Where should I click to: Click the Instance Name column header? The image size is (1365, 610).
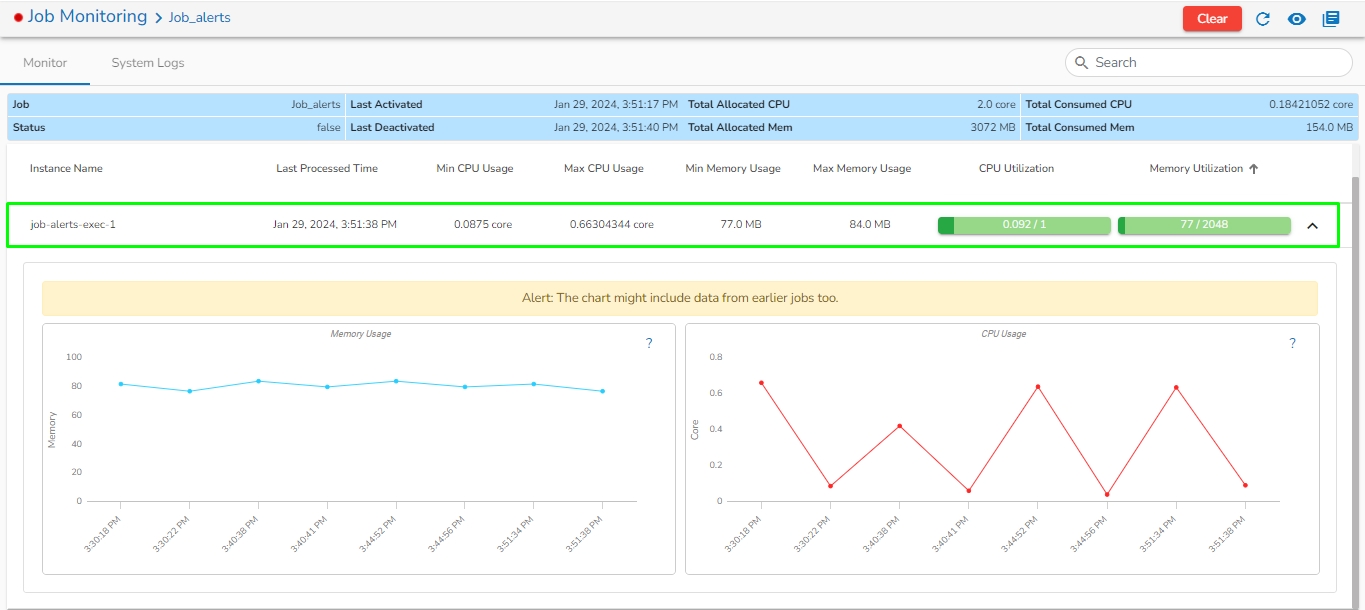click(x=66, y=169)
